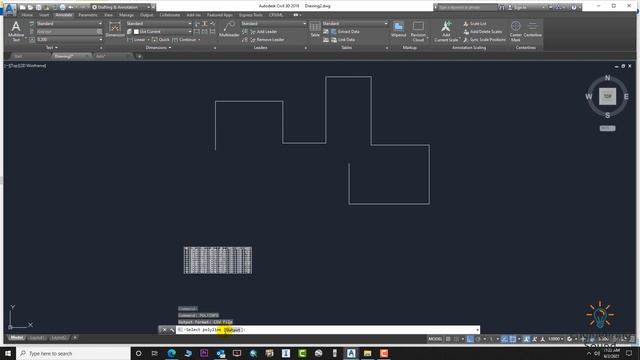Insert a Table from the ribbon
Image resolution: width=640 pixels, height=360 pixels.
315,30
